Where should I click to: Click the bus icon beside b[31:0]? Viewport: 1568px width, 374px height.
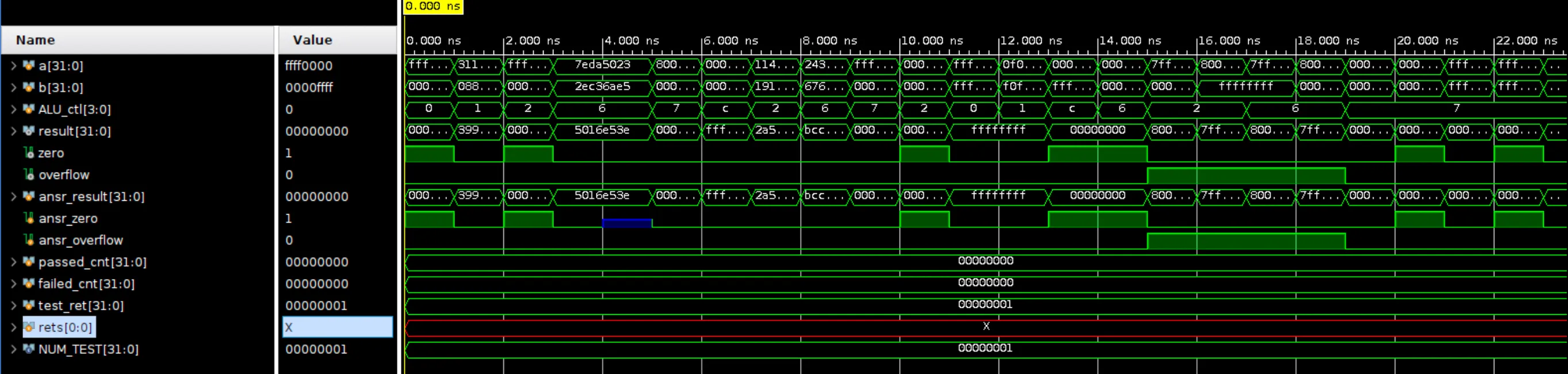click(29, 87)
